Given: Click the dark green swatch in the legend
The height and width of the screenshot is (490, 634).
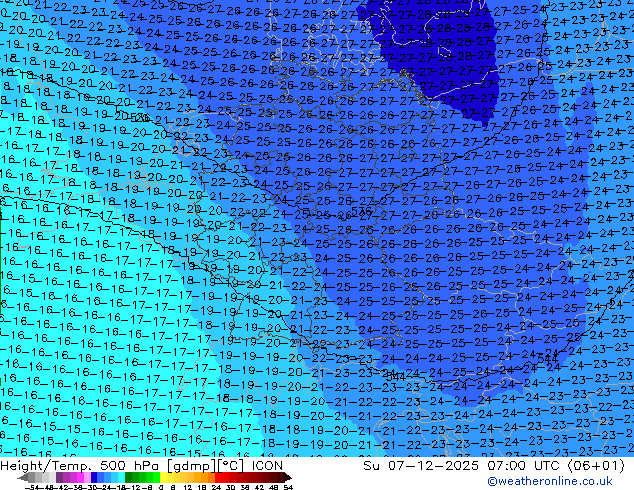Looking at the screenshot, I should pos(128,478).
